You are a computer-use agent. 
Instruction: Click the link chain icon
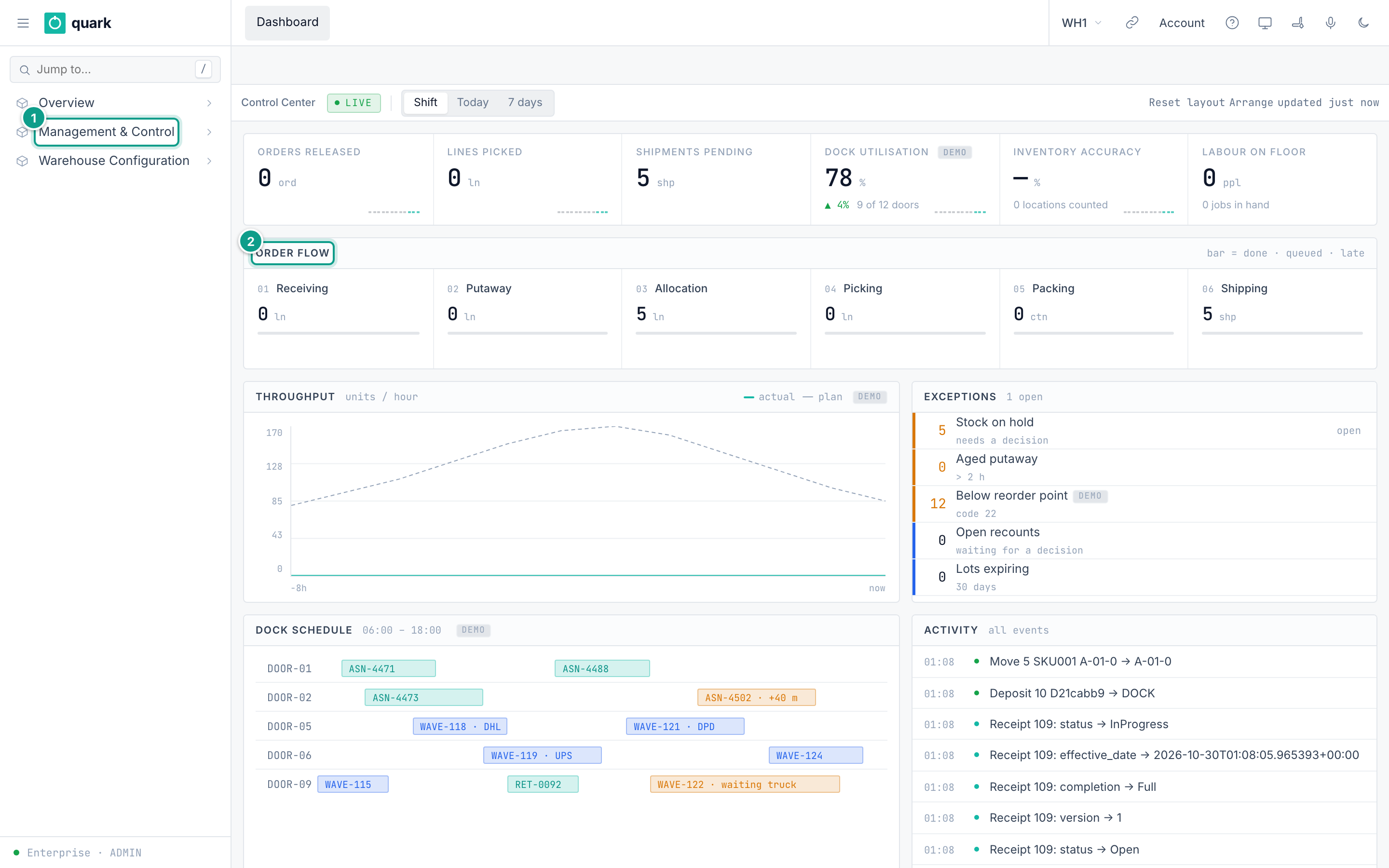1132,23
